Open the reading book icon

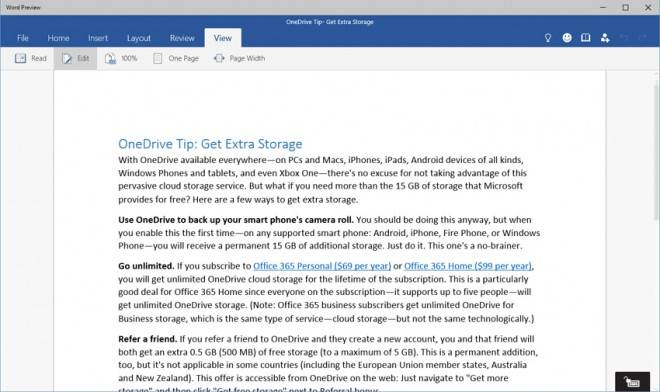(x=585, y=38)
